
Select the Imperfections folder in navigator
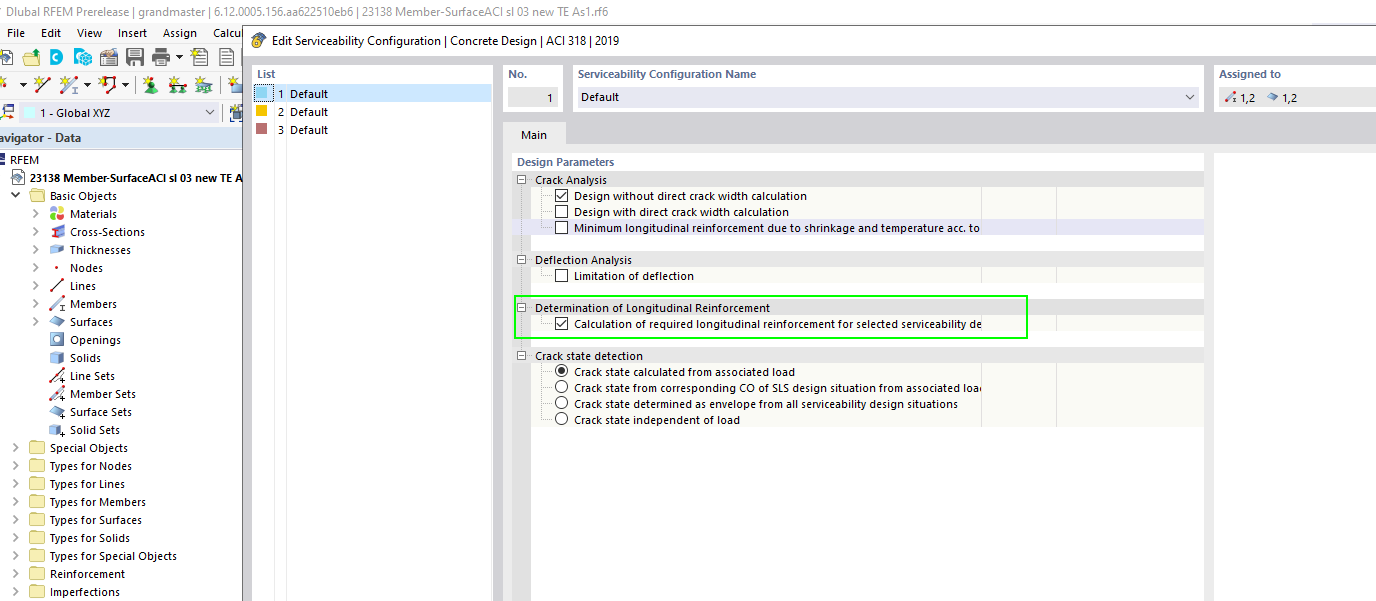point(85,592)
